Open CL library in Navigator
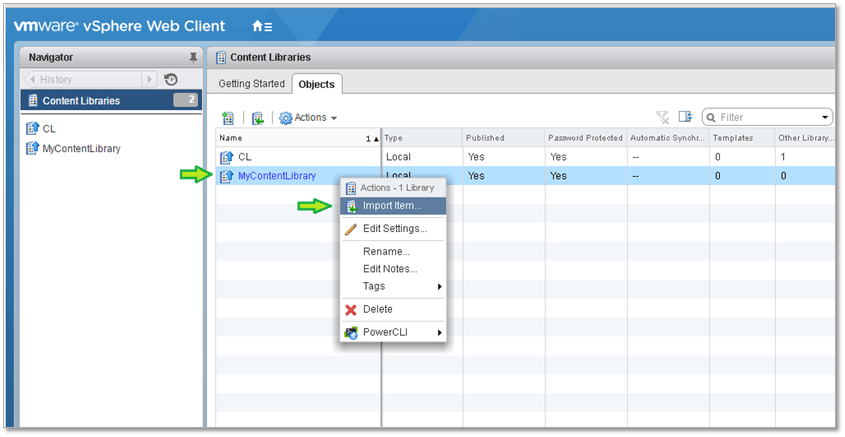Image resolution: width=845 pixels, height=437 pixels. (x=49, y=129)
